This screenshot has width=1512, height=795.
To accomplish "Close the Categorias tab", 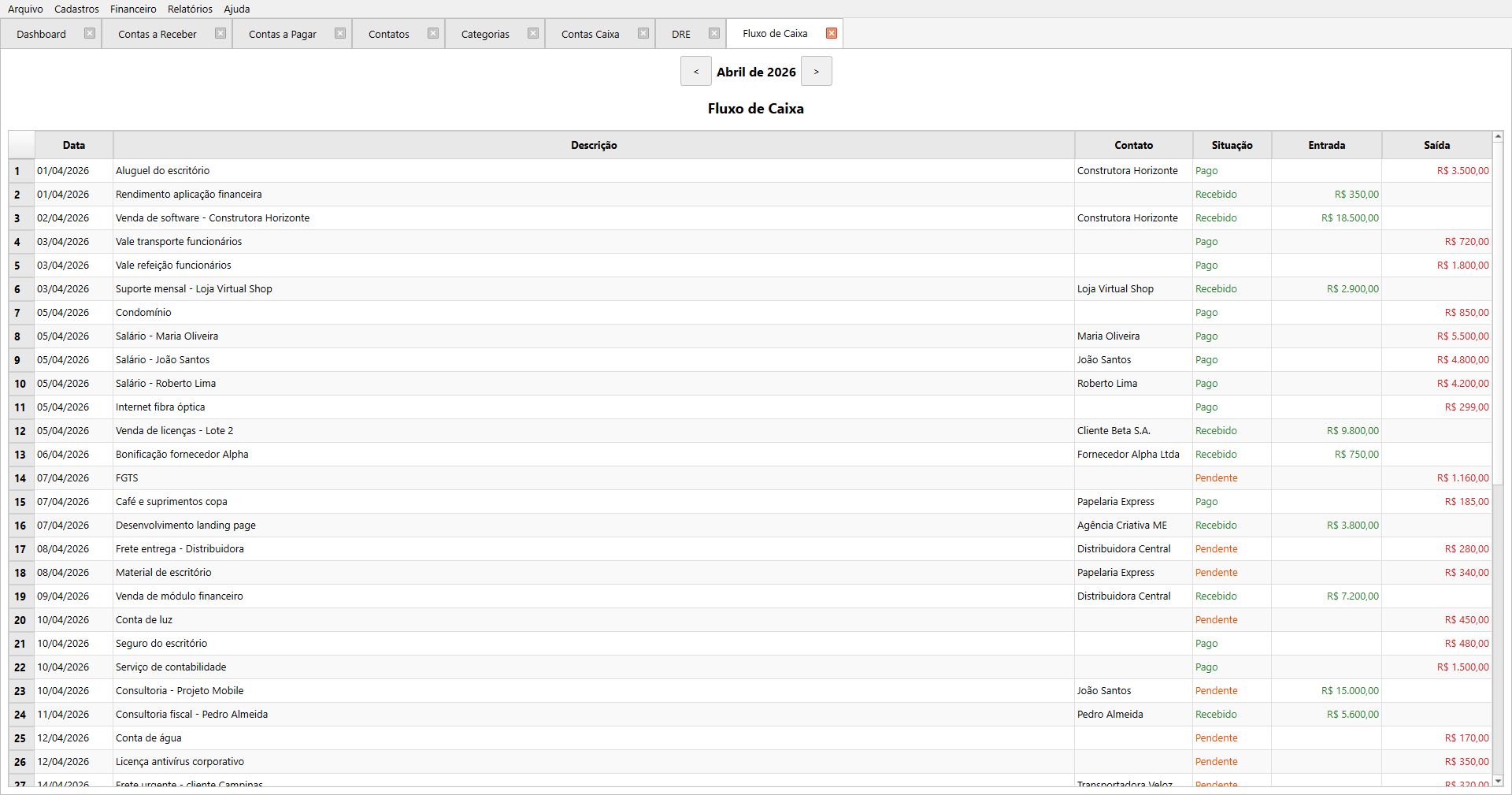I will tap(533, 33).
